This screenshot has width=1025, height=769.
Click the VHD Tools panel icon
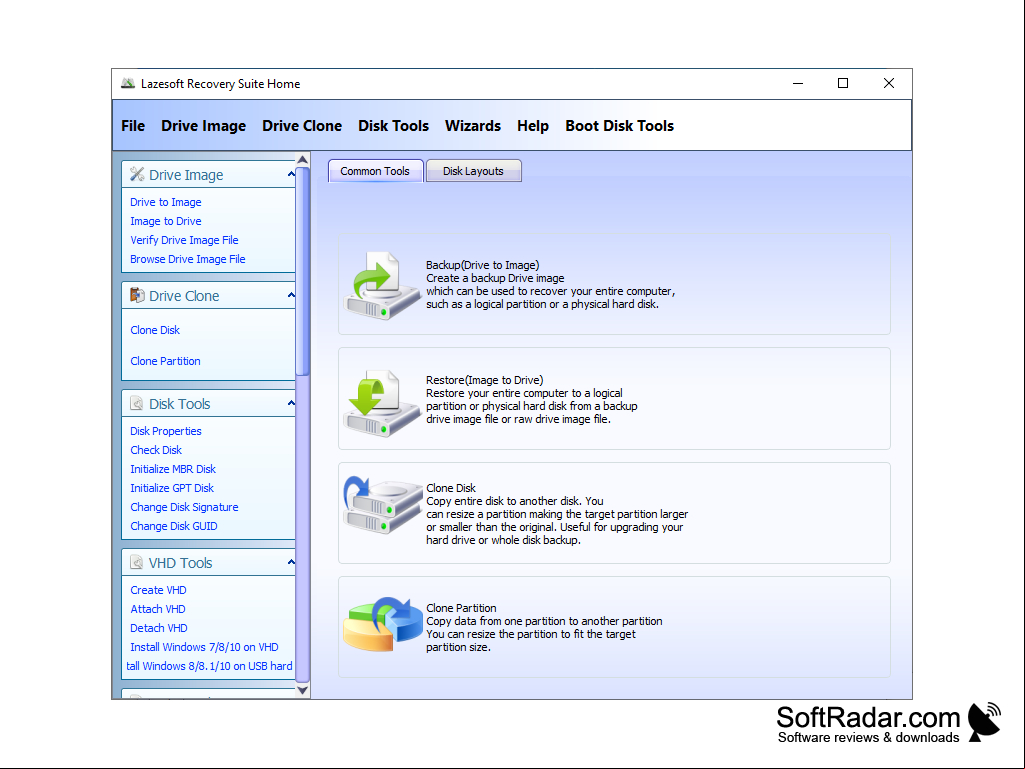137,562
